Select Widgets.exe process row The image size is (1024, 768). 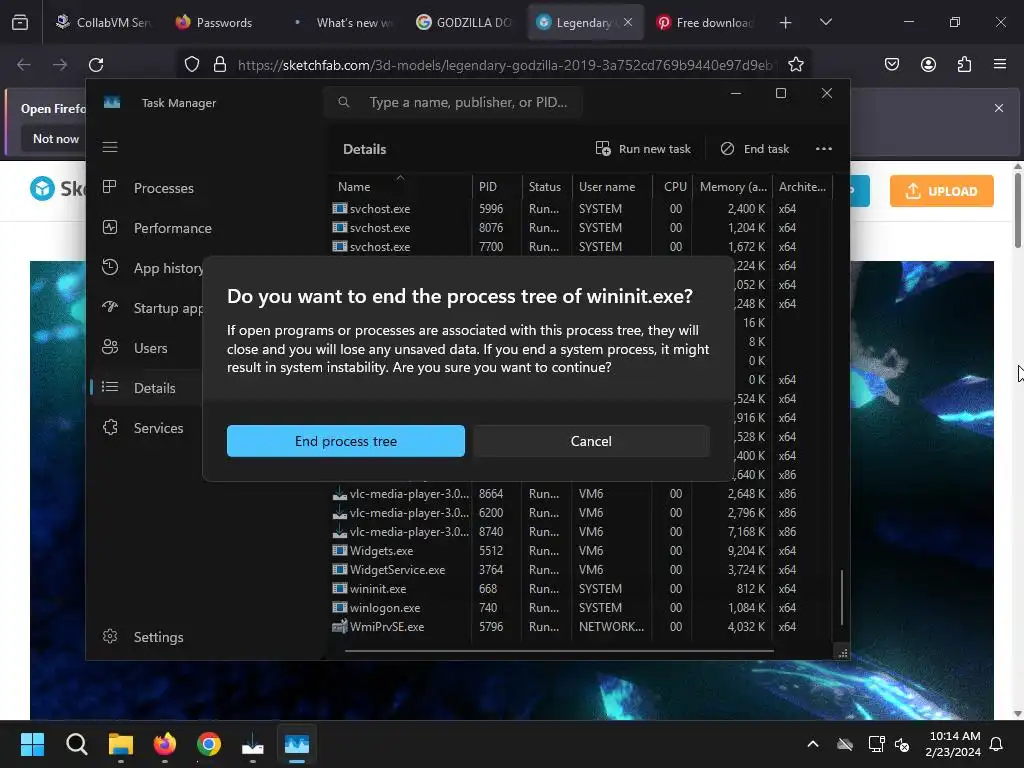tap(581, 551)
